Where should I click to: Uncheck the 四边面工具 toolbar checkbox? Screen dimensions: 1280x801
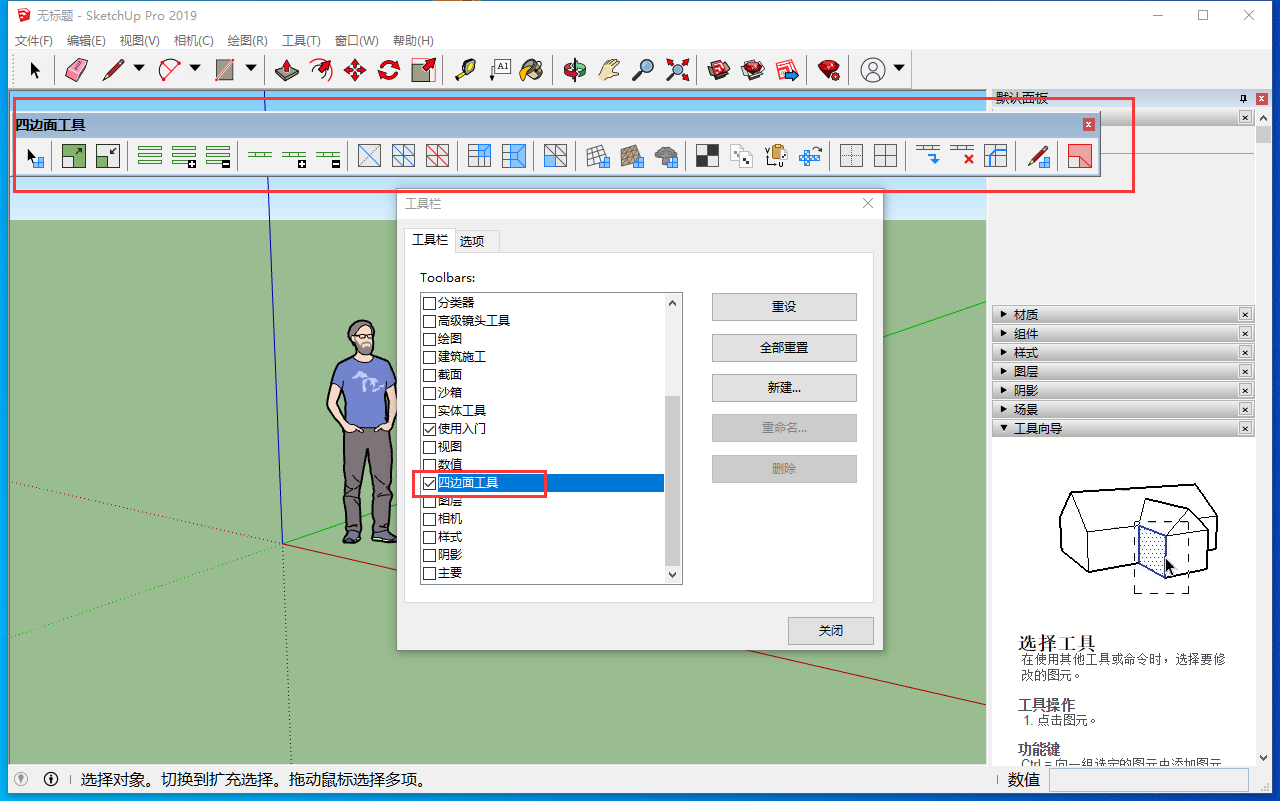click(429, 483)
